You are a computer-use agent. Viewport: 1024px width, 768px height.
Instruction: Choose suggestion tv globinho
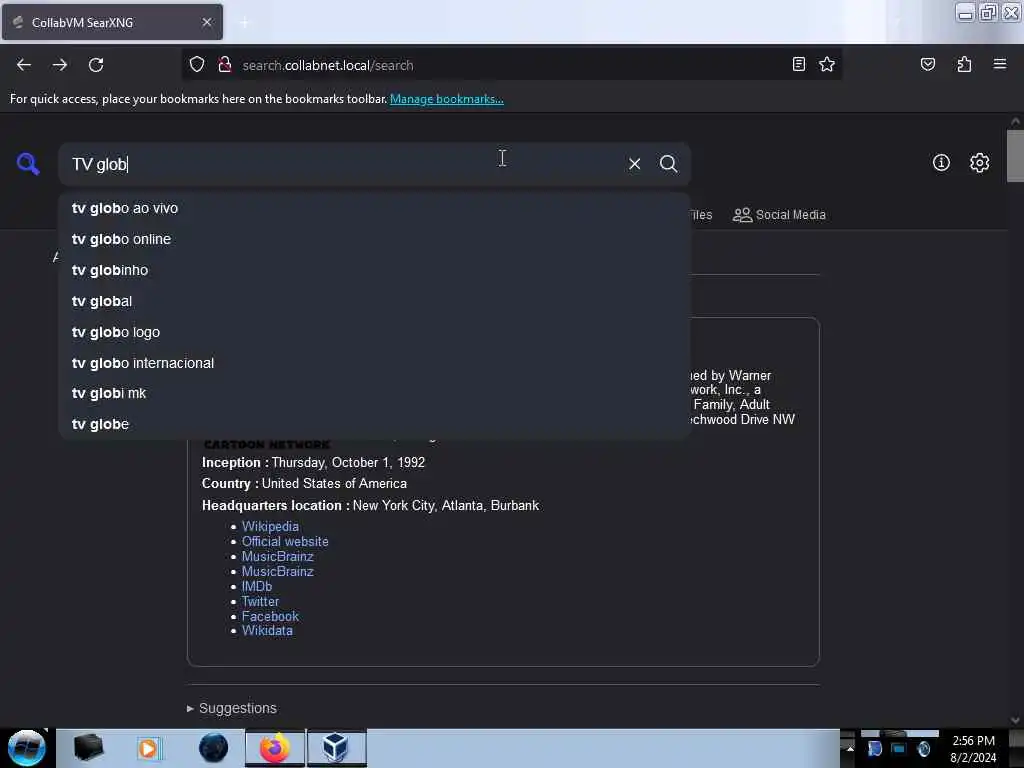point(374,270)
